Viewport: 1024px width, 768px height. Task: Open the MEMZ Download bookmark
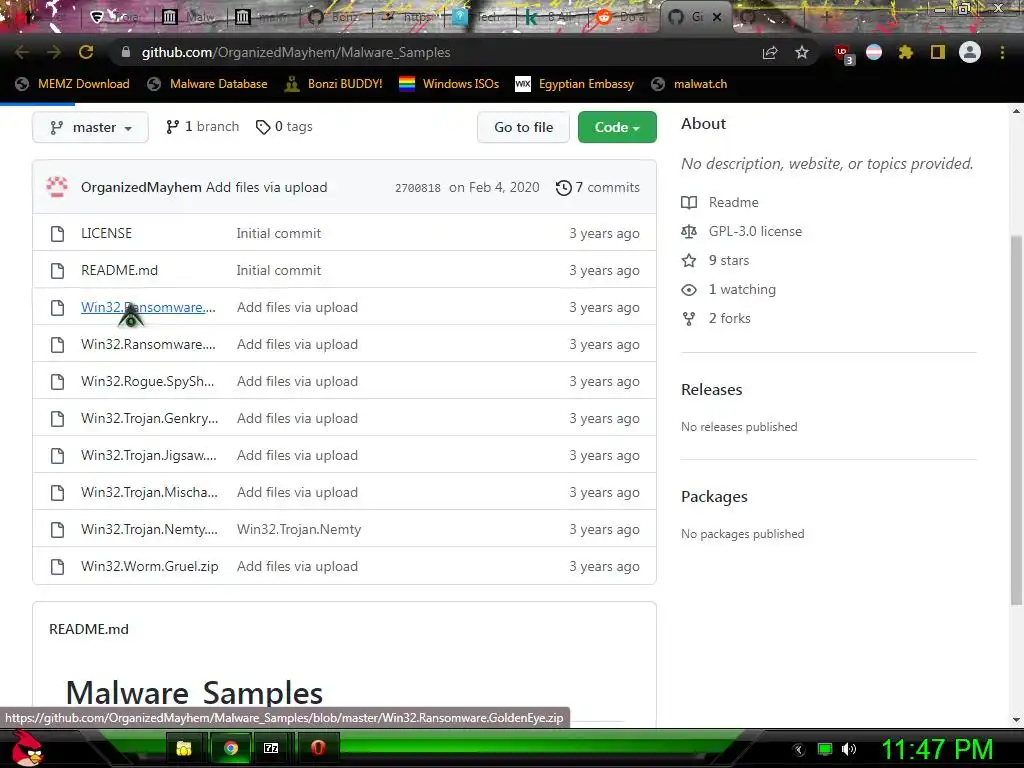click(x=72, y=84)
